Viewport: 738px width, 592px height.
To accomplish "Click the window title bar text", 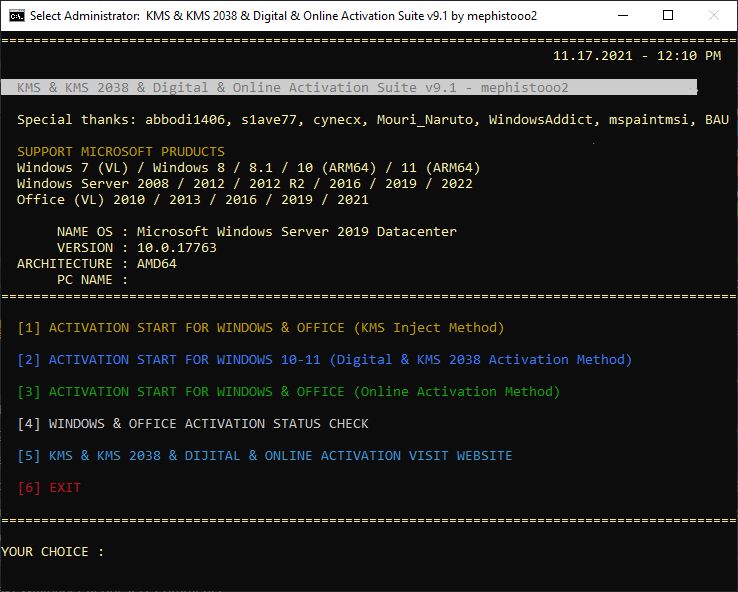I will 269,16.
